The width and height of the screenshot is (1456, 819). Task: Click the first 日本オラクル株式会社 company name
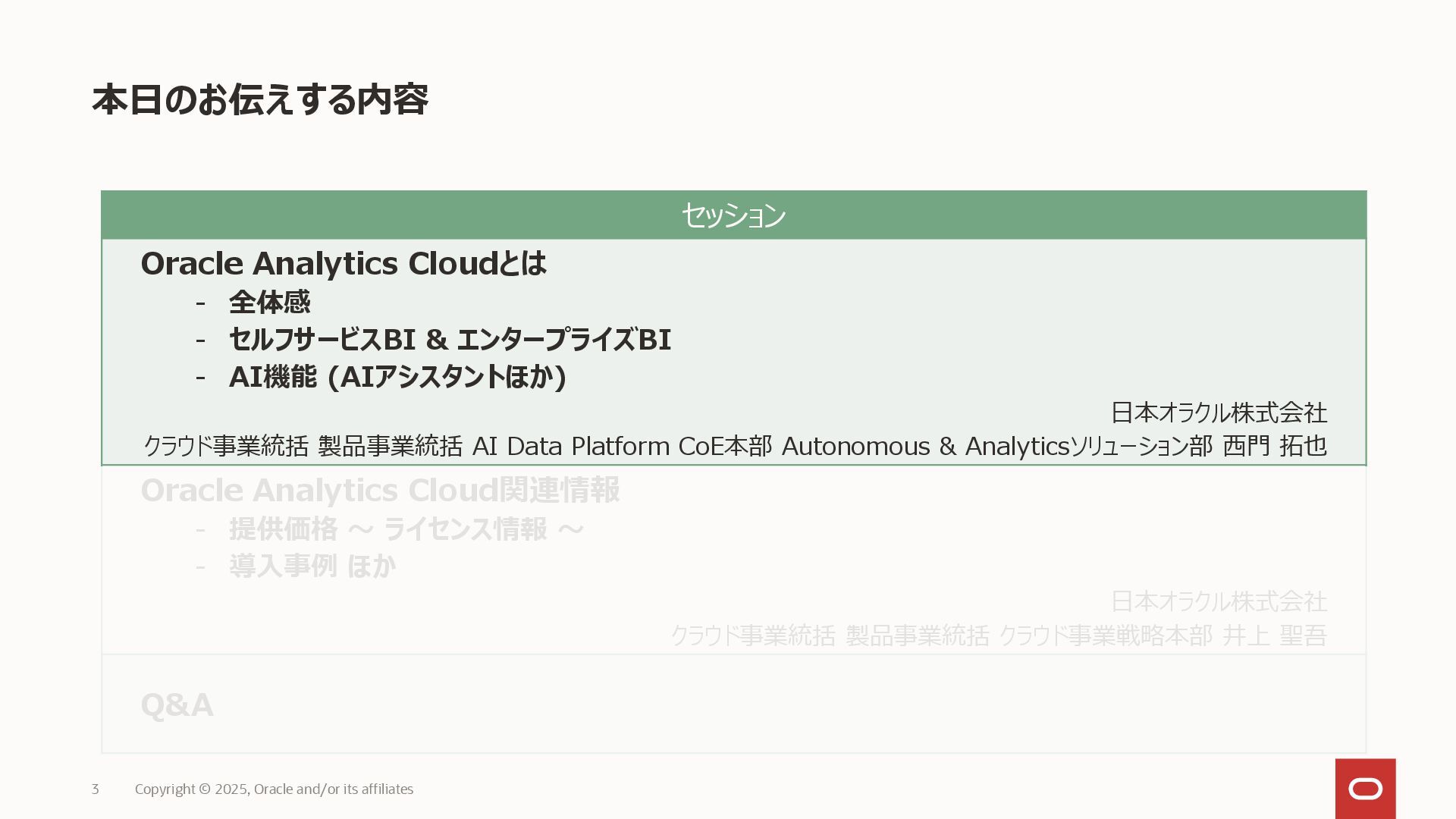[x=1219, y=413]
